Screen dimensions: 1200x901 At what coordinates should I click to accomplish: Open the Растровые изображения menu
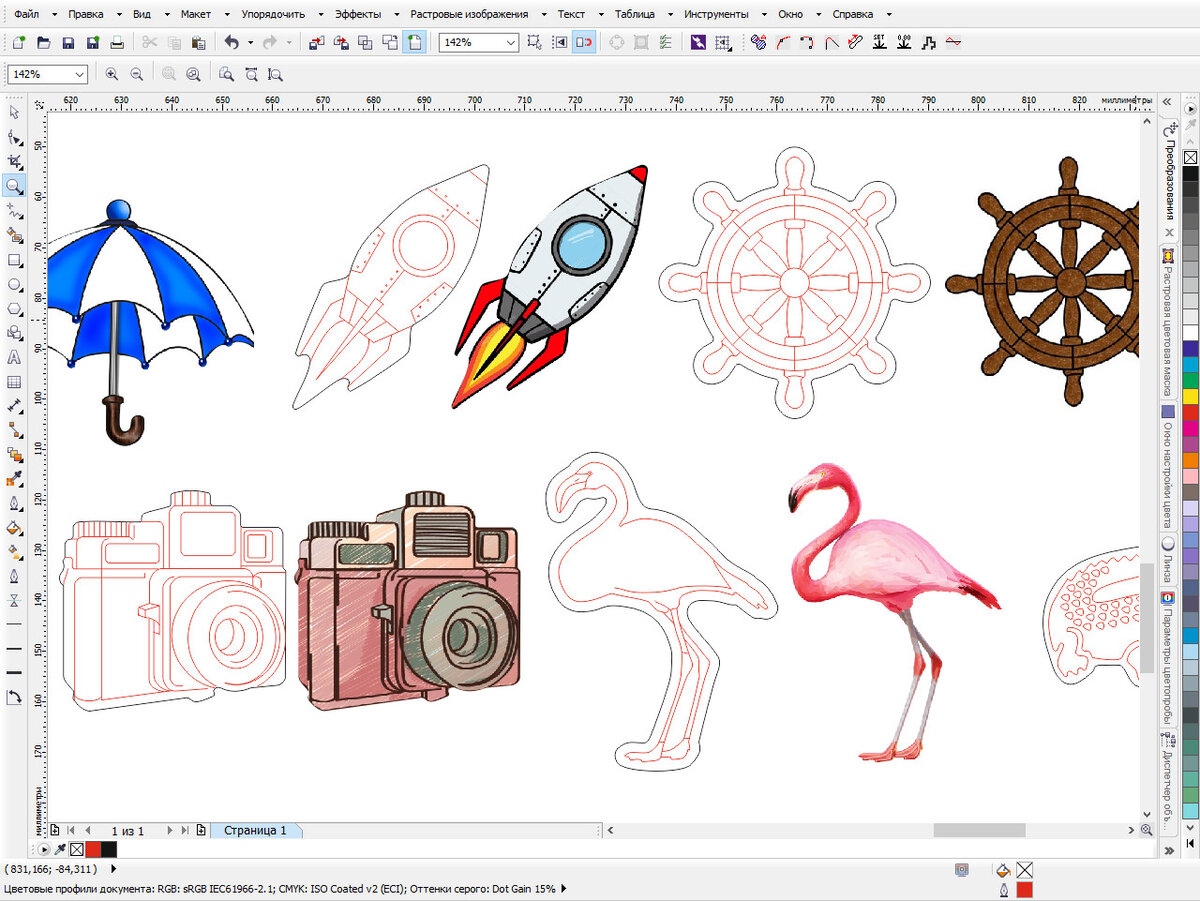(469, 14)
